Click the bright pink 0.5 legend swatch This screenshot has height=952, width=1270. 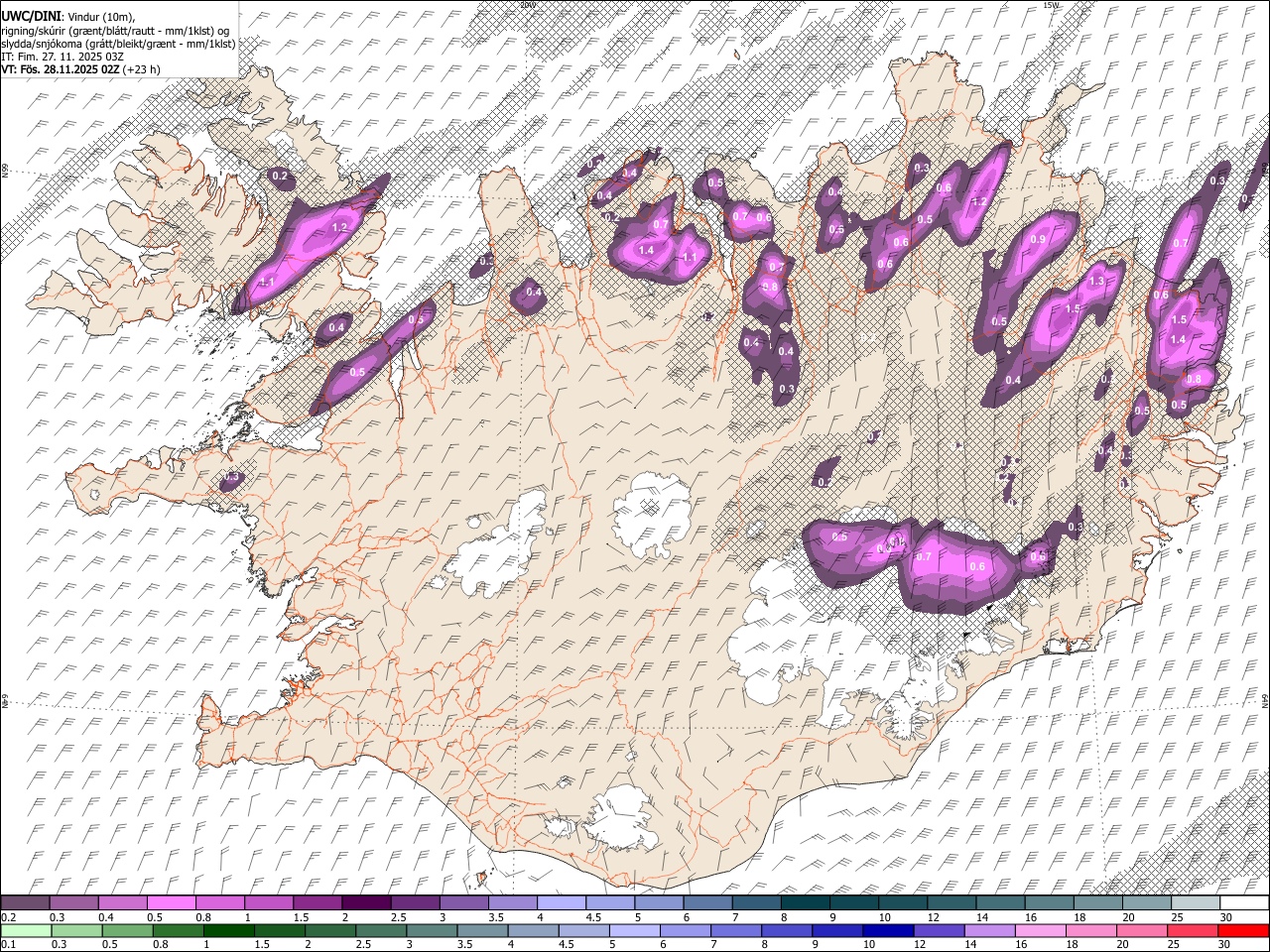[x=171, y=903]
